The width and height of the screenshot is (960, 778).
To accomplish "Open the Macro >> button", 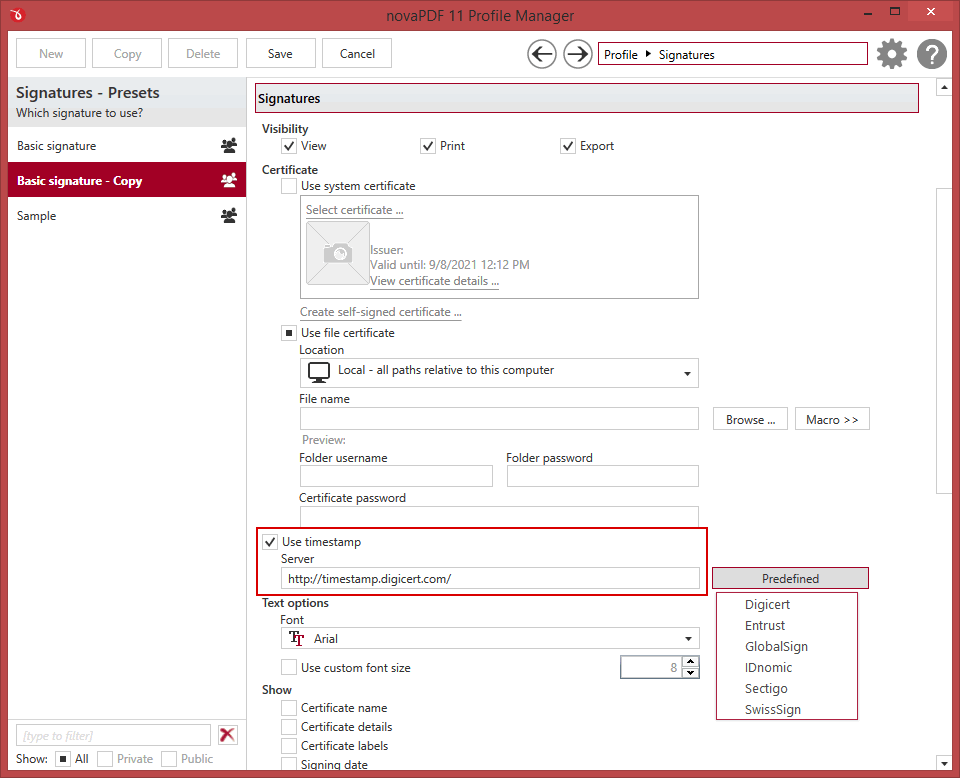I will pos(832,419).
